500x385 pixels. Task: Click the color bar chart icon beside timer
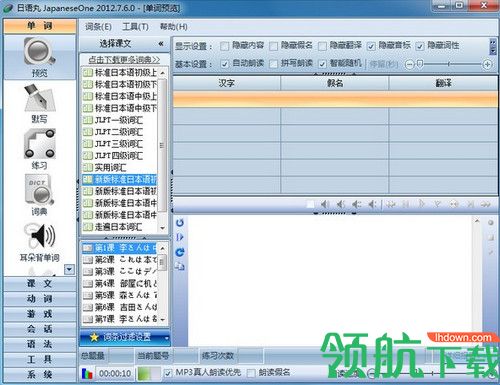[x=87, y=374]
